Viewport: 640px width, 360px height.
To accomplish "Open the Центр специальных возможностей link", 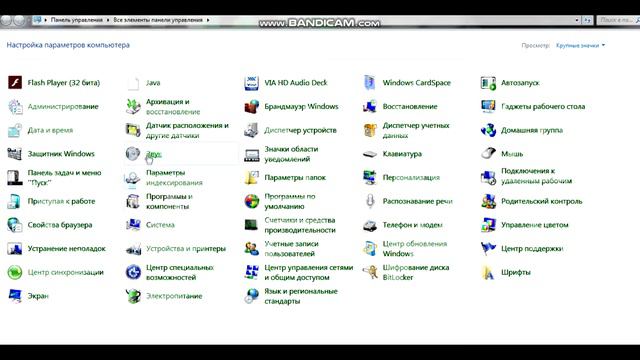I will coord(180,272).
